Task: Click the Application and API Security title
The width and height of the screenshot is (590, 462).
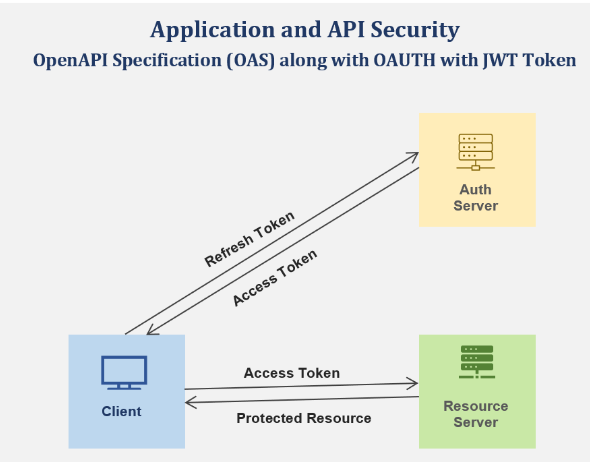Action: tap(305, 30)
